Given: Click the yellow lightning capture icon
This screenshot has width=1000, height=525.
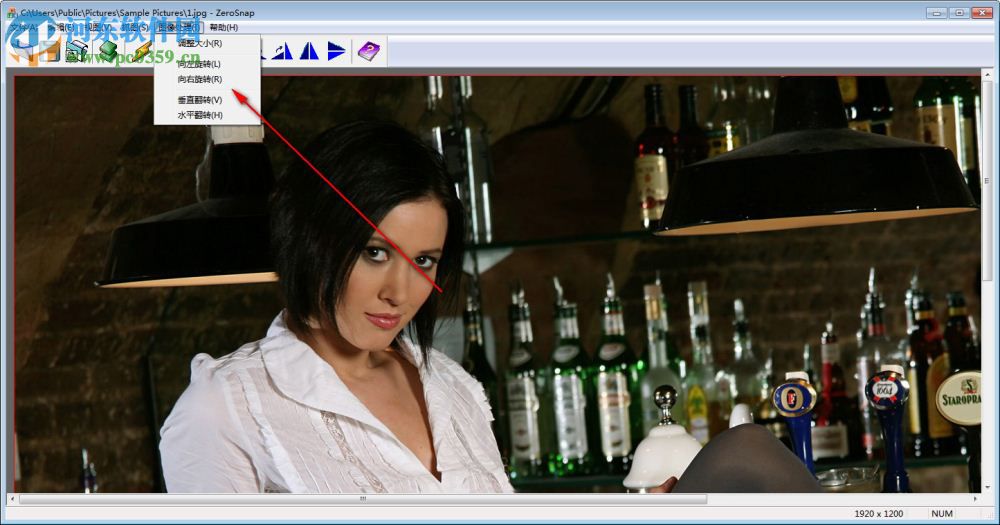Looking at the screenshot, I should tap(141, 51).
